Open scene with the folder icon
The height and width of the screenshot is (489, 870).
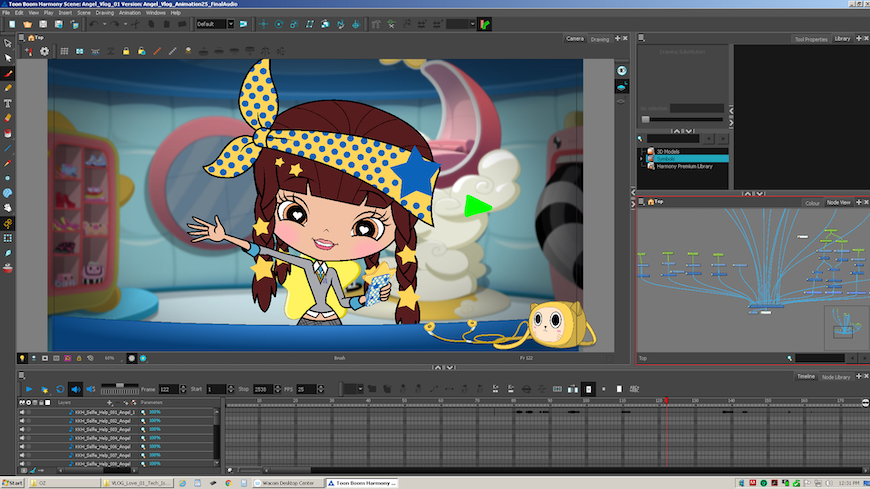(27, 24)
